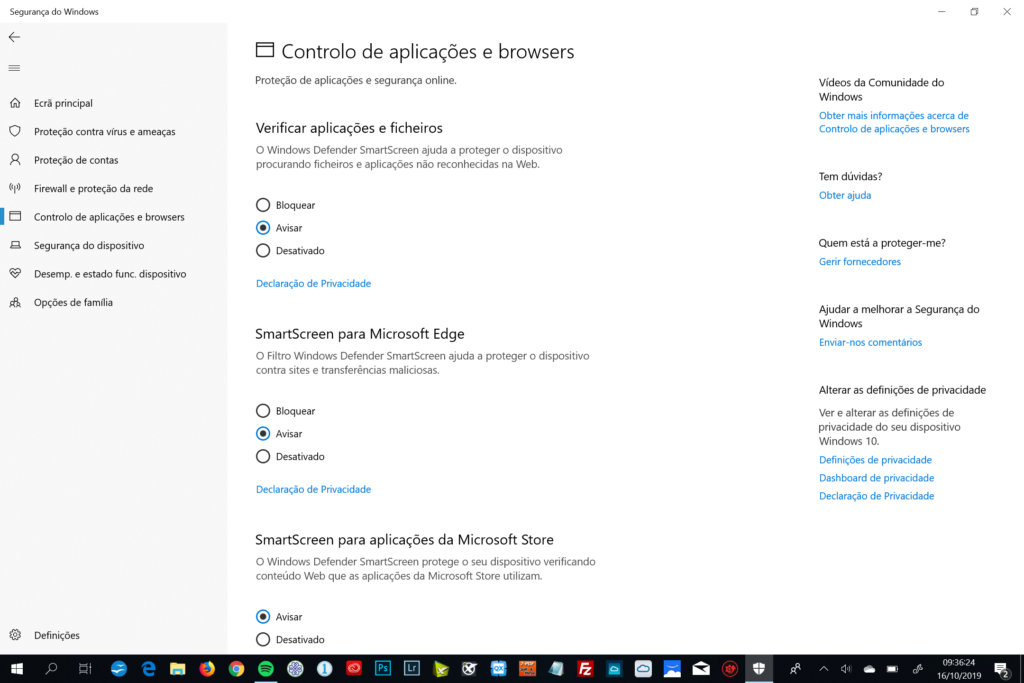Click the People icon in the taskbar
Screen dimensions: 1024x683
coord(795,669)
